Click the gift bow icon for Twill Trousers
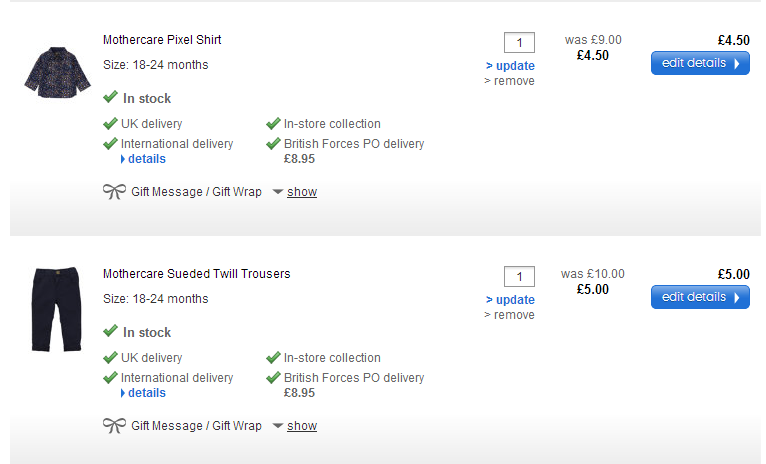 point(114,425)
